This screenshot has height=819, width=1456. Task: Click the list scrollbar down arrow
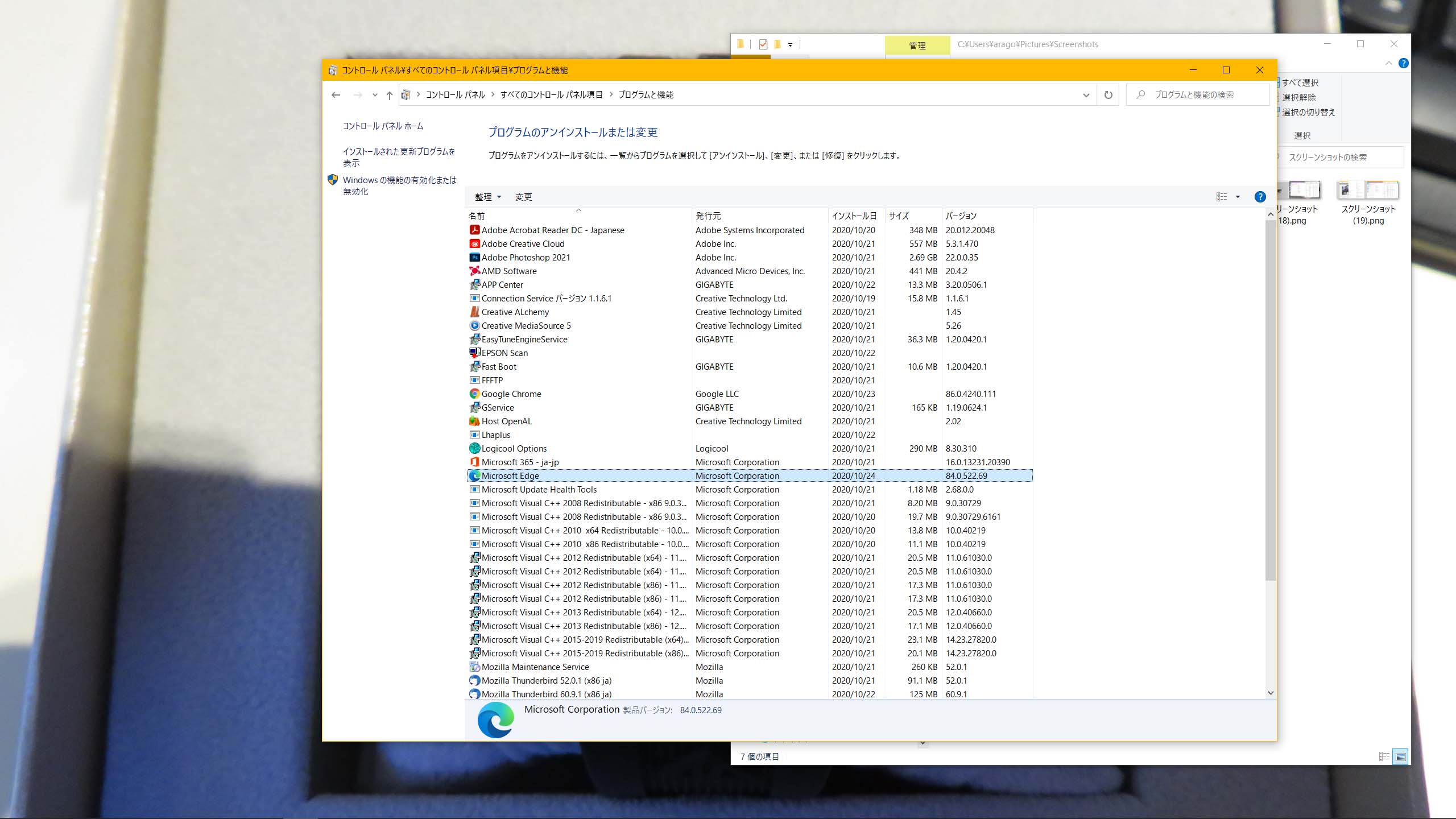[x=1271, y=693]
